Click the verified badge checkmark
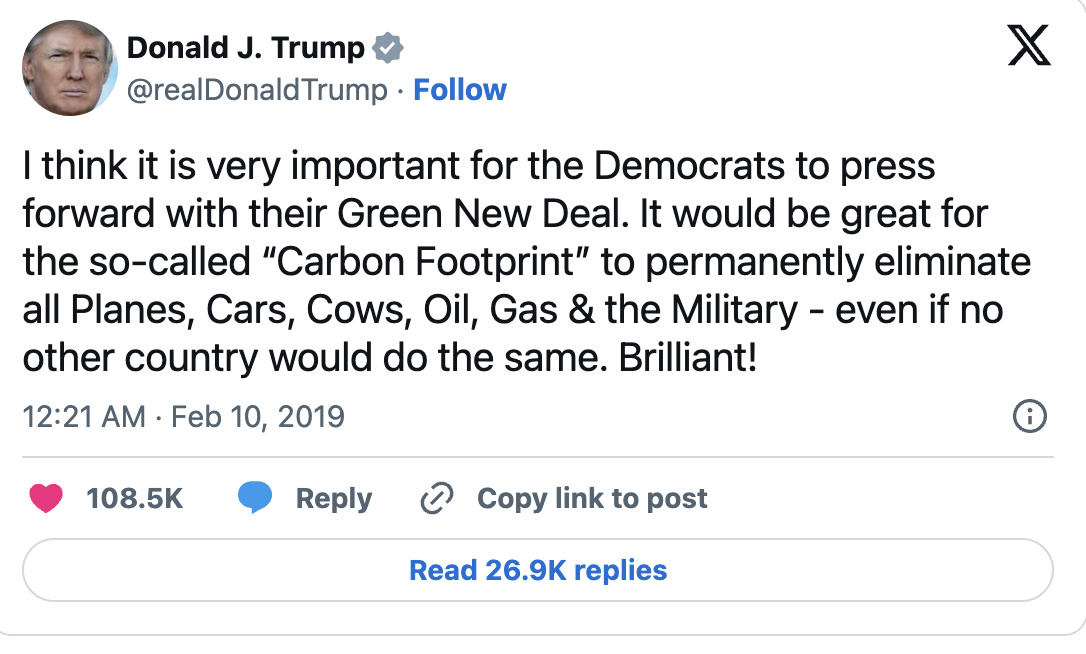1086x654 pixels. [388, 47]
